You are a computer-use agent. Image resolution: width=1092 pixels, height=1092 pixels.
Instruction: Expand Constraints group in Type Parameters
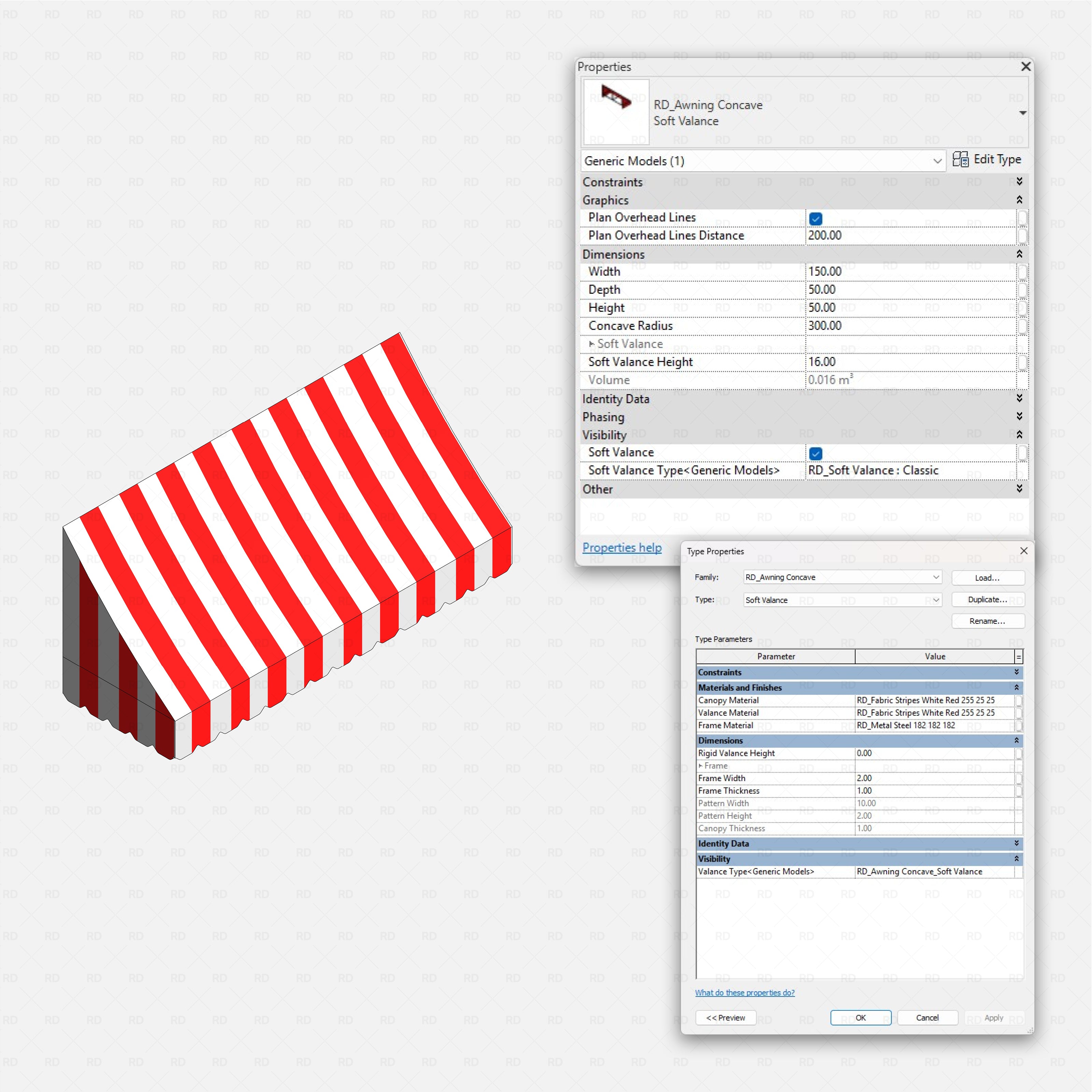tap(1016, 672)
